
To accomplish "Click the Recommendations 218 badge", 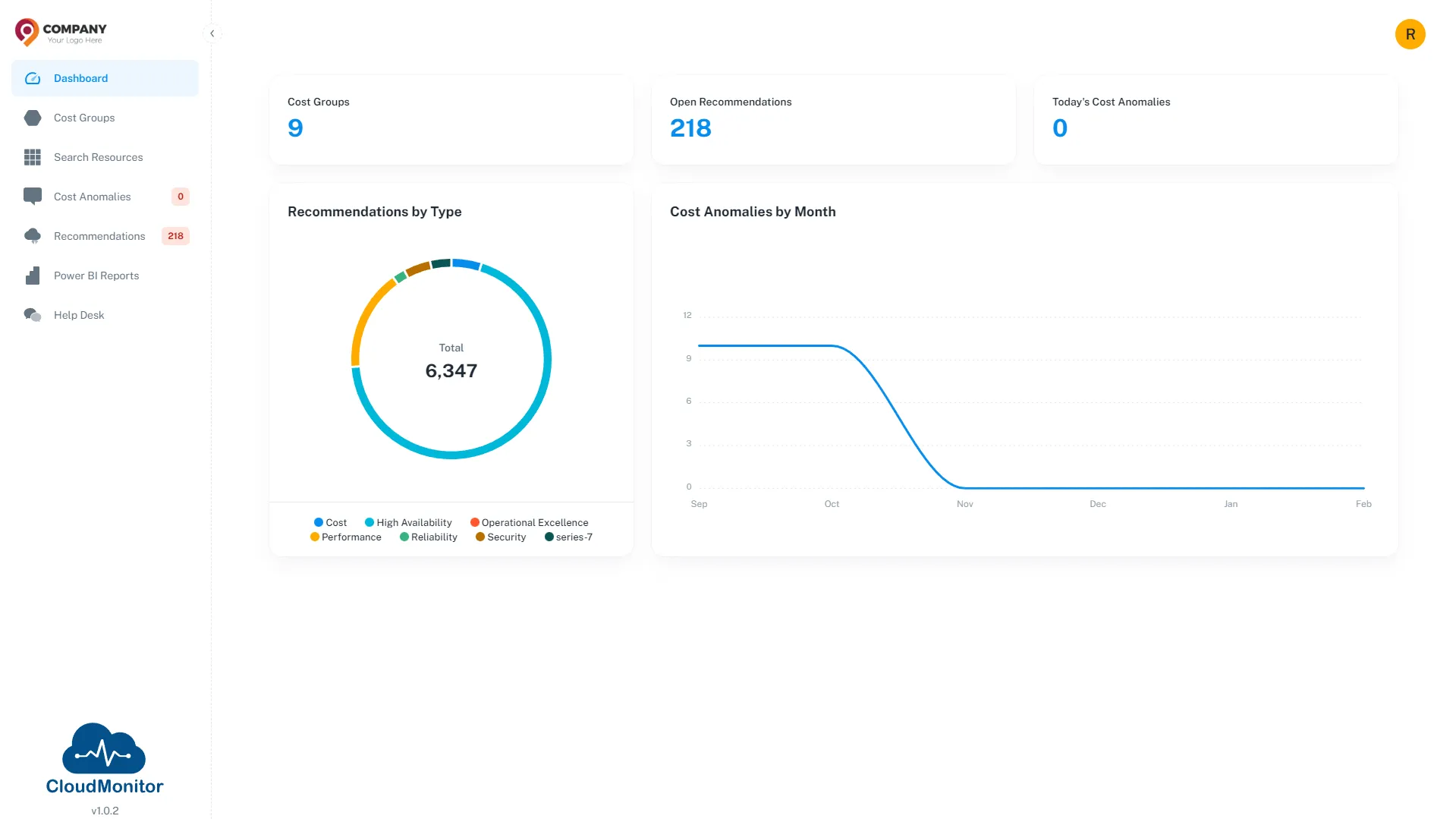I will click(x=175, y=236).
